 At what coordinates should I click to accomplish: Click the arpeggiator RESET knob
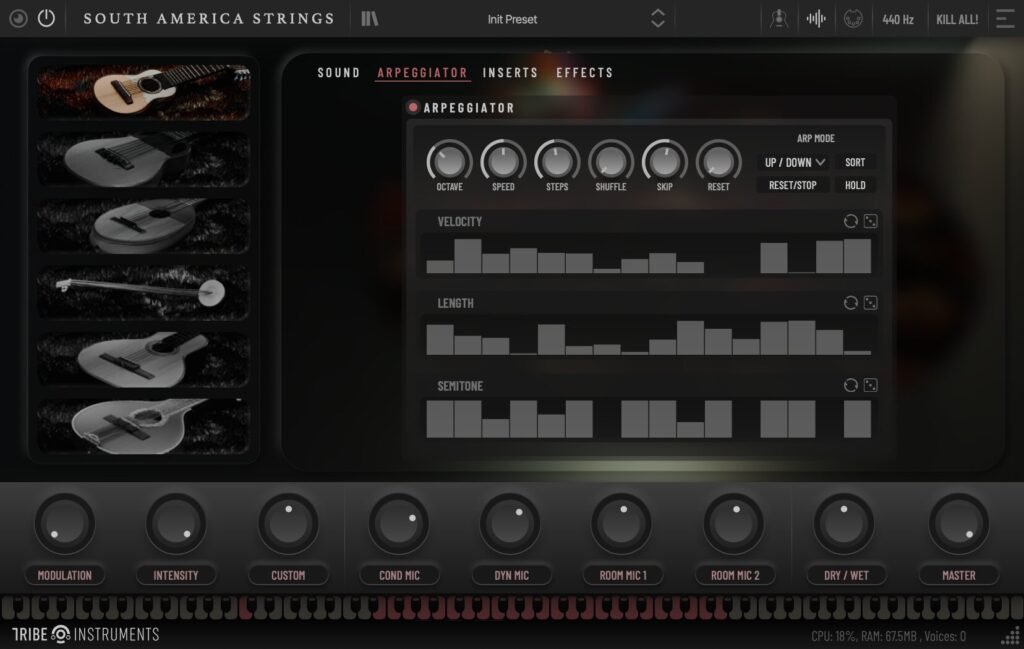(x=718, y=161)
